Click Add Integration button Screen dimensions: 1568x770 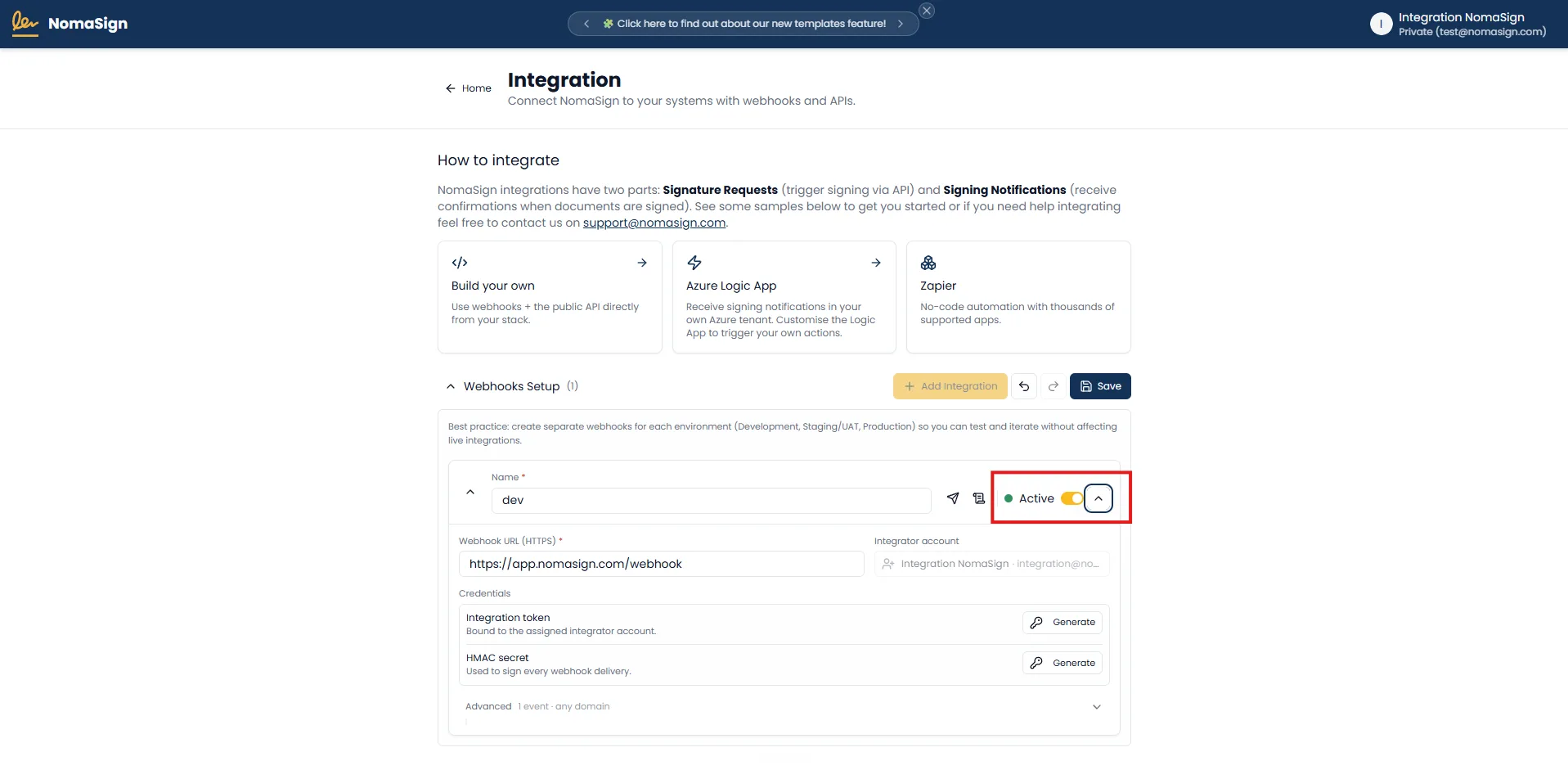[x=950, y=386]
